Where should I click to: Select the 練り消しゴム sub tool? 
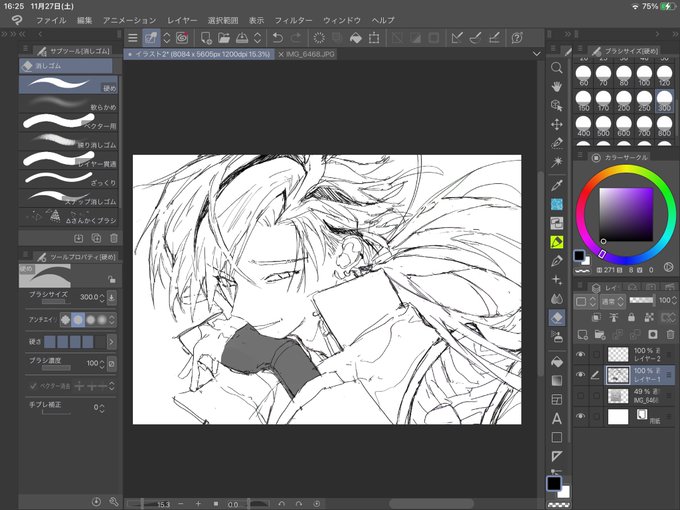69,141
